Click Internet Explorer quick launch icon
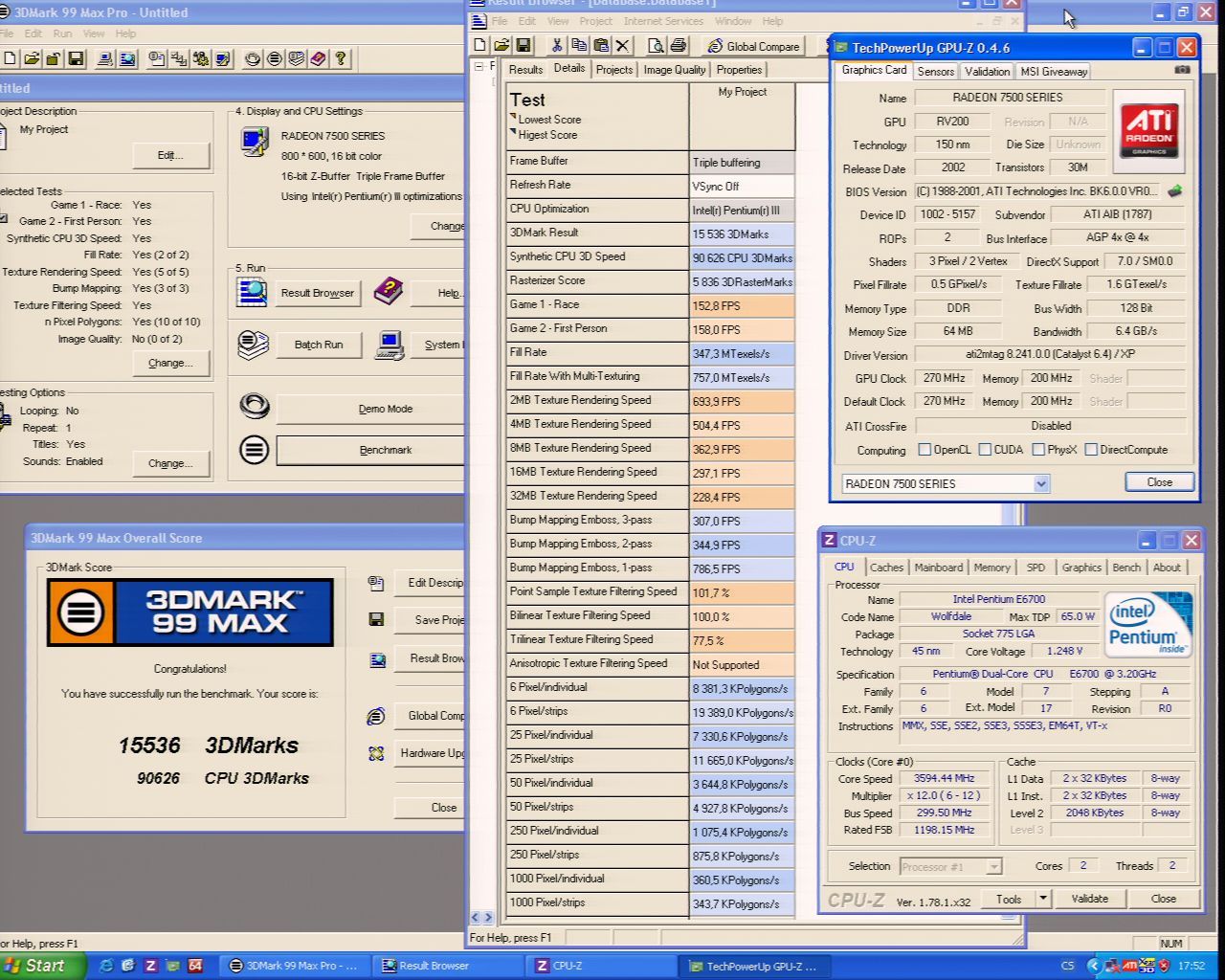Screen dimensions: 1225x980 coord(106,966)
